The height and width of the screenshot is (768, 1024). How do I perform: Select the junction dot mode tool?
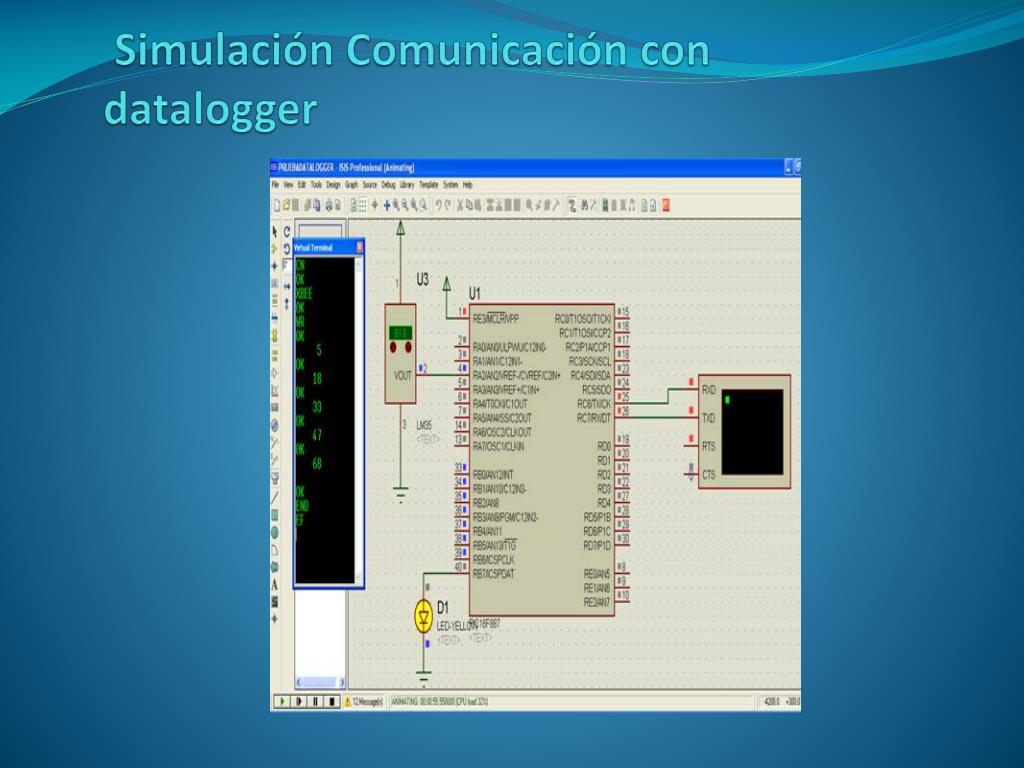coord(275,266)
